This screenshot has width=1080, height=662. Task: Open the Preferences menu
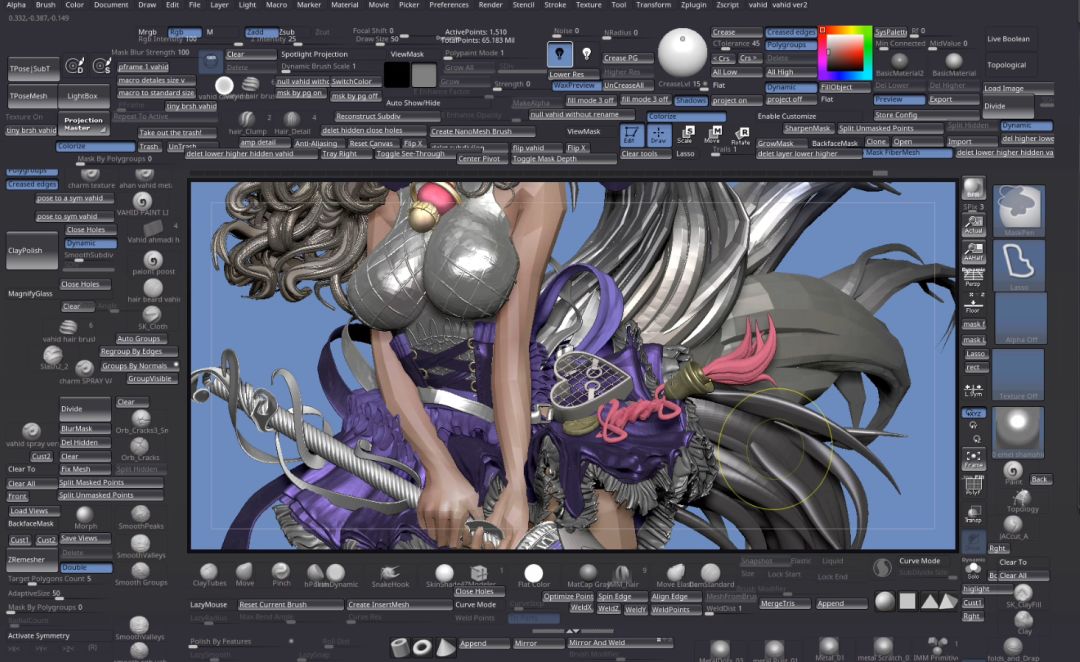pos(449,5)
